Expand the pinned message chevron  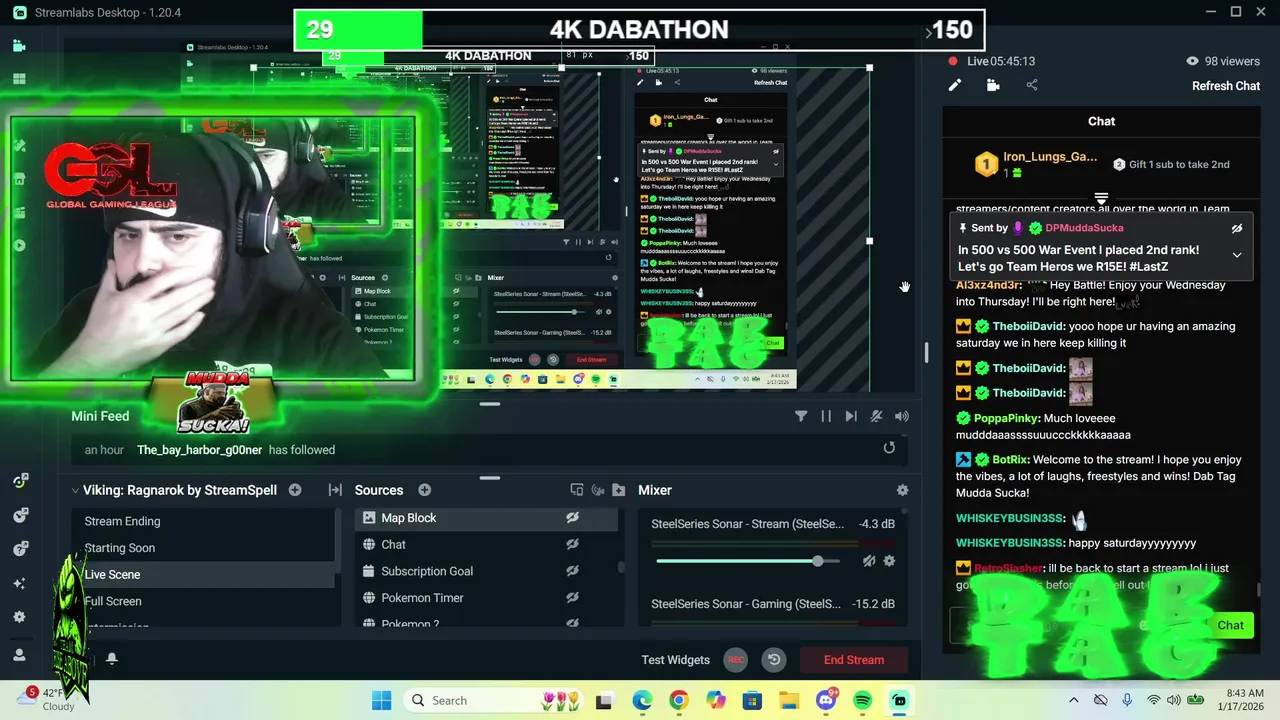point(1237,255)
